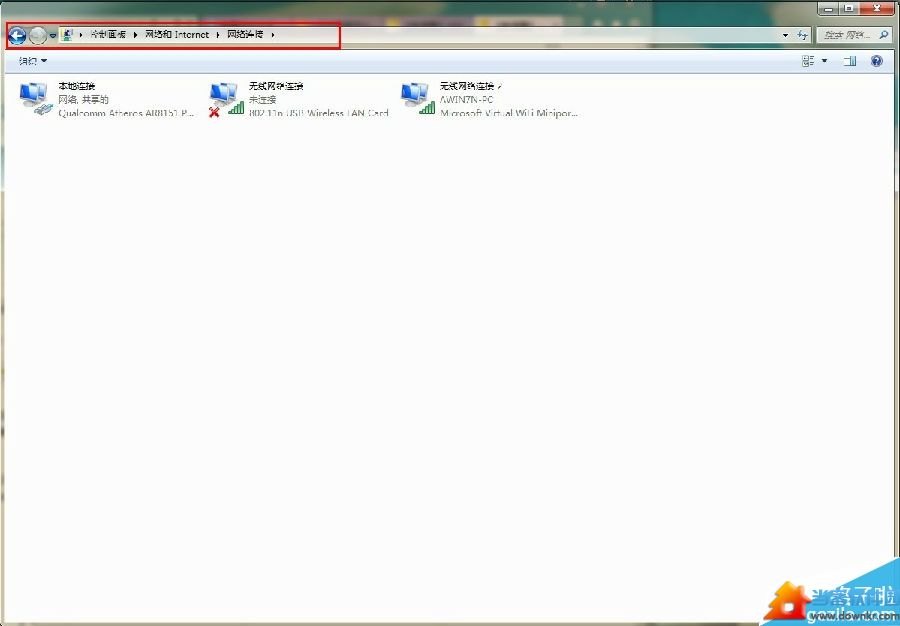The height and width of the screenshot is (626, 900).
Task: Click the Qualcomm Atheros adapter description
Action: tap(126, 114)
